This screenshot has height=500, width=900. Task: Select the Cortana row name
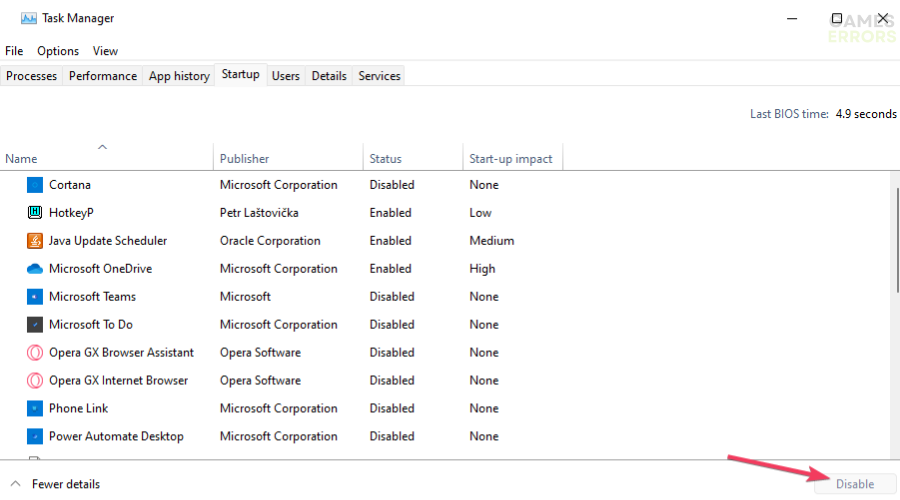pyautogui.click(x=69, y=185)
